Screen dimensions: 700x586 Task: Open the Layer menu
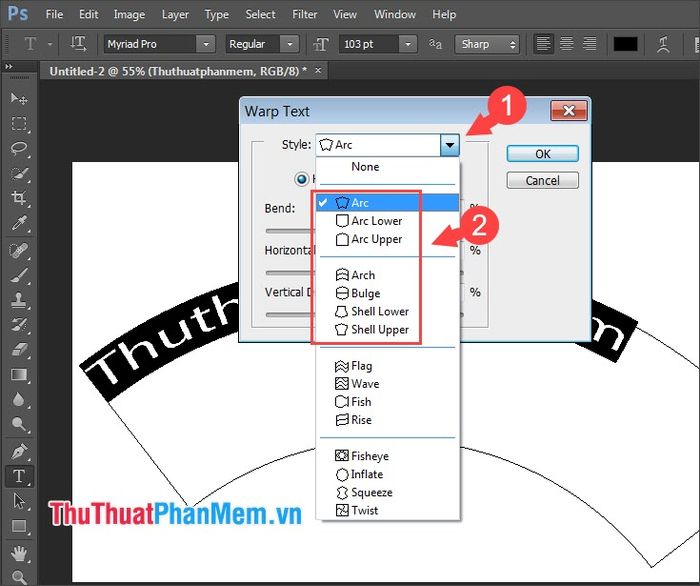[x=175, y=14]
